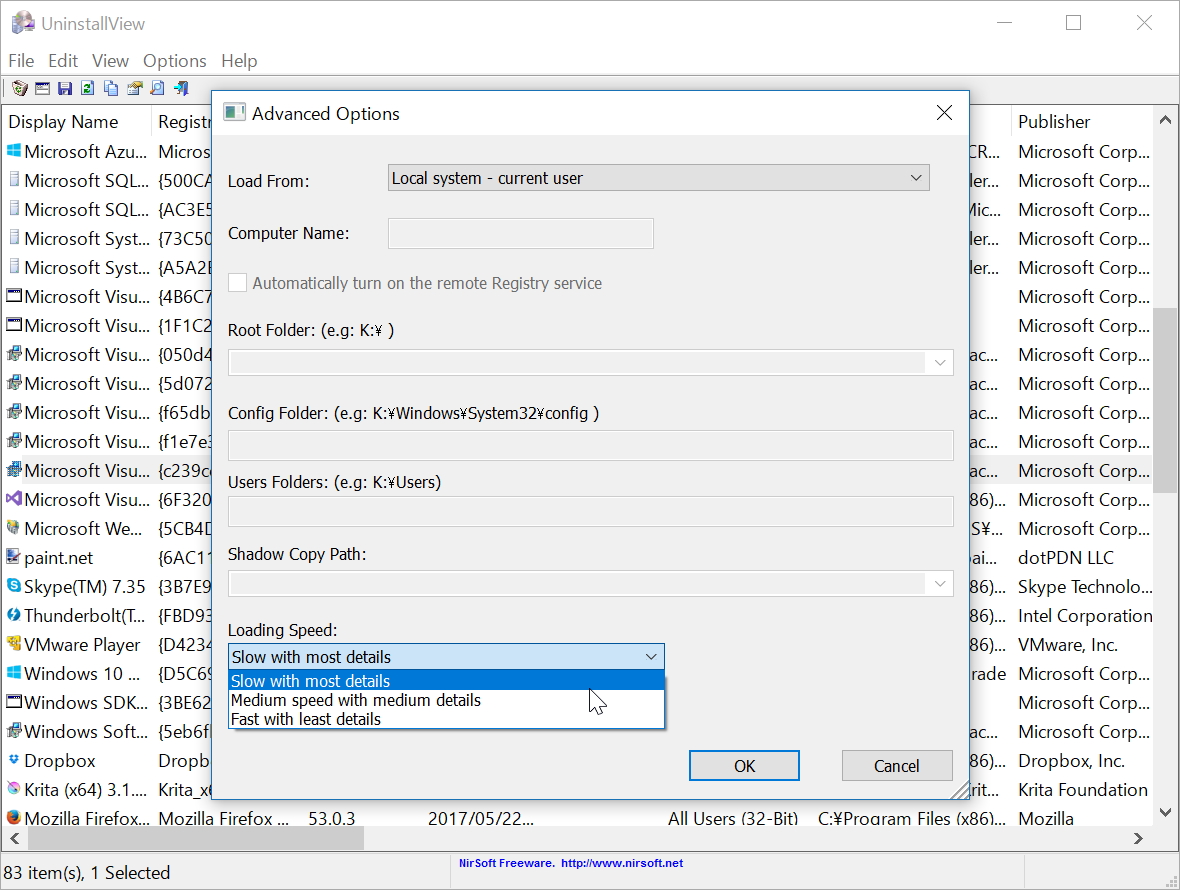Click the Windows Soft... row icon
Screen dimensions: 1180x890
(14, 731)
